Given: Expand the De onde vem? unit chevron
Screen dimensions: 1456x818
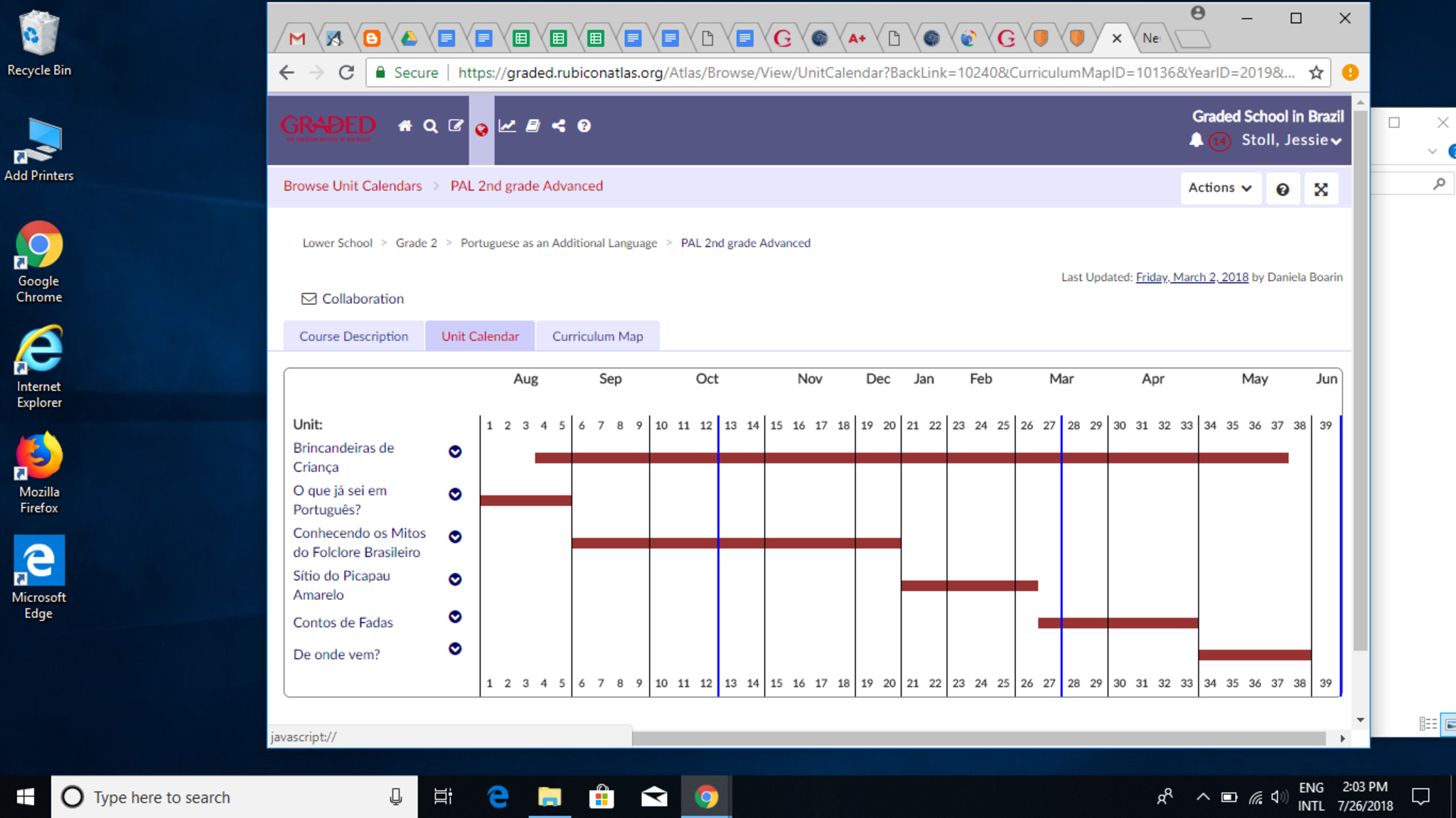Looking at the screenshot, I should [x=455, y=649].
